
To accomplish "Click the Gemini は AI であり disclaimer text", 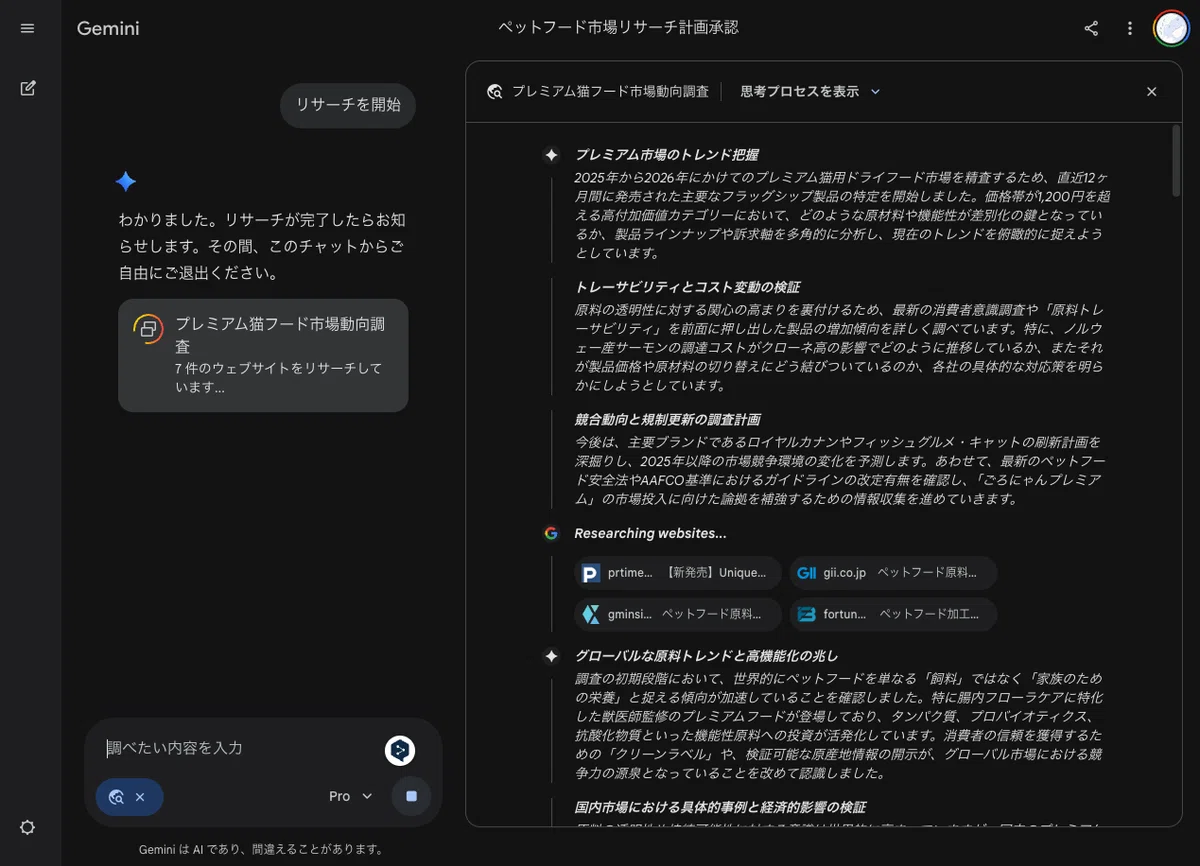I will (261, 849).
